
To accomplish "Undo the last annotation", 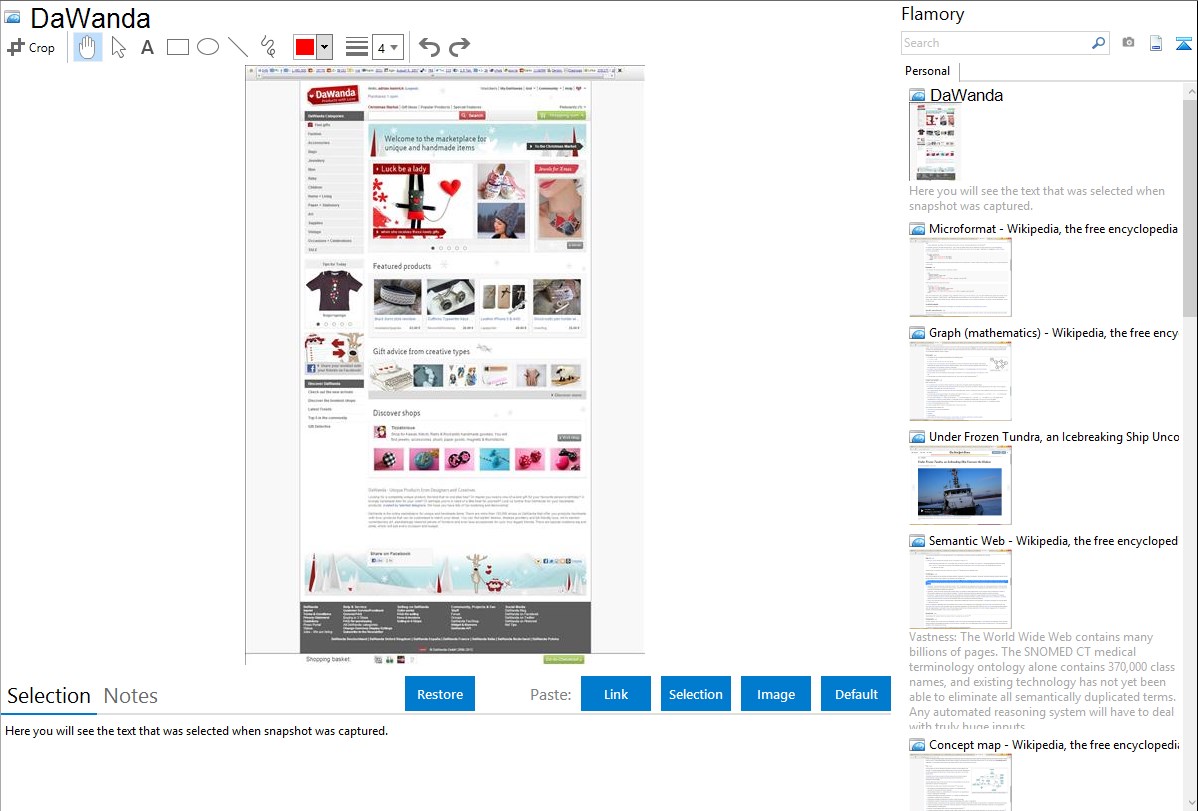I will pos(429,47).
